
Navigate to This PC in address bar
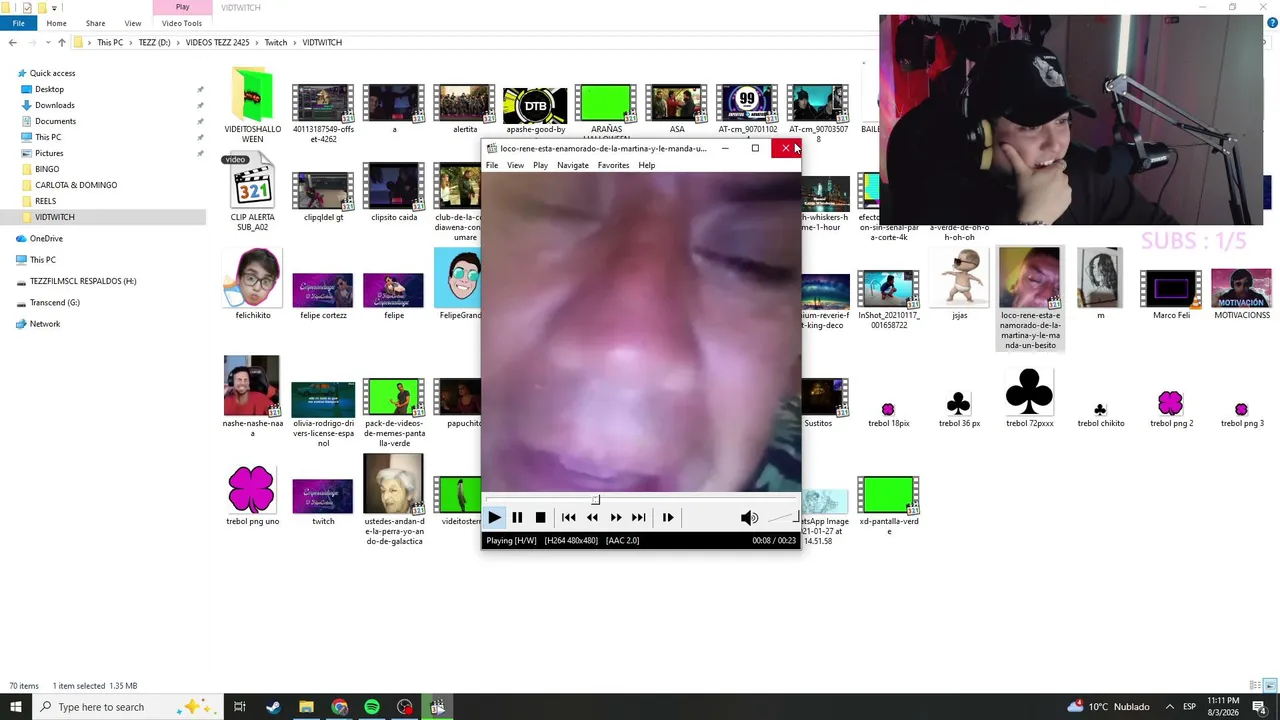point(110,42)
